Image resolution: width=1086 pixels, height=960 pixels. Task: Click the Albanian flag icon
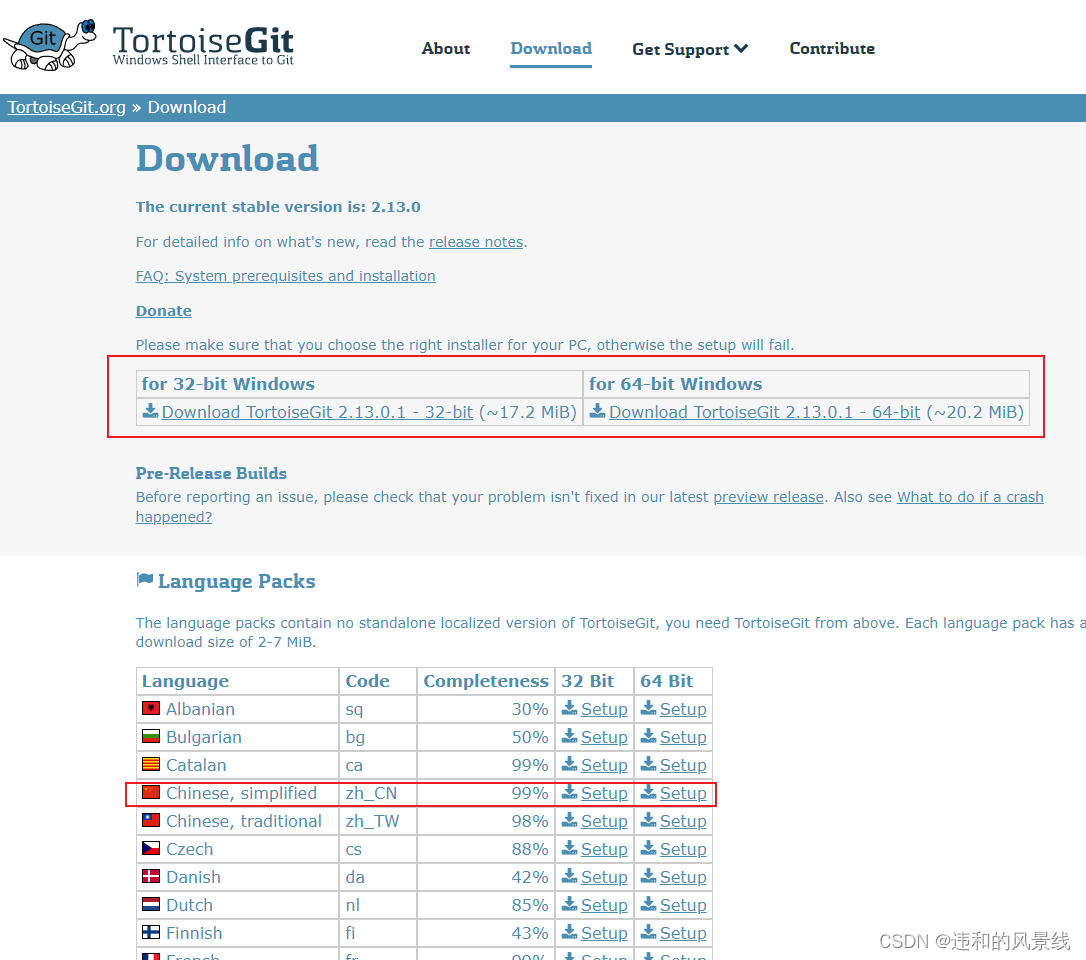151,709
